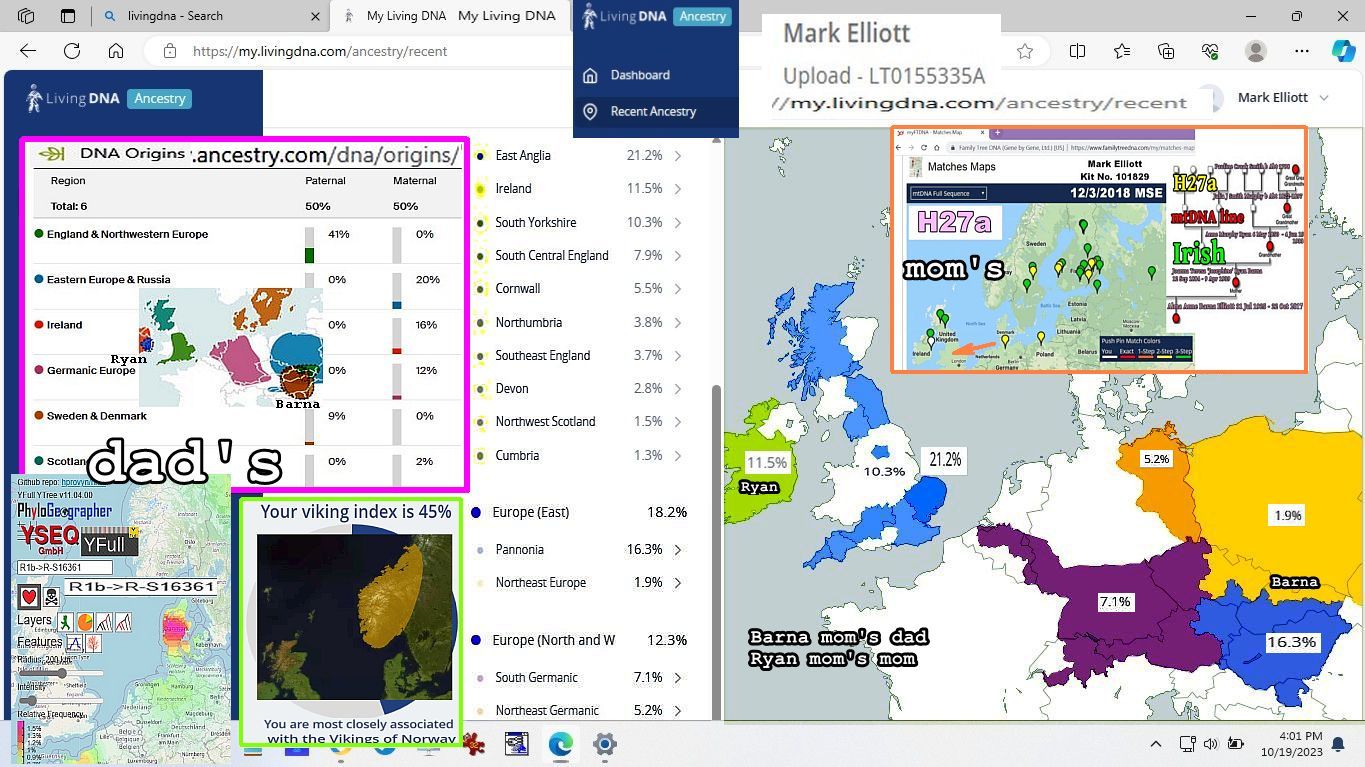This screenshot has width=1365, height=767.
Task: Expand the East Anglia 21.2% row
Action: coord(677,155)
